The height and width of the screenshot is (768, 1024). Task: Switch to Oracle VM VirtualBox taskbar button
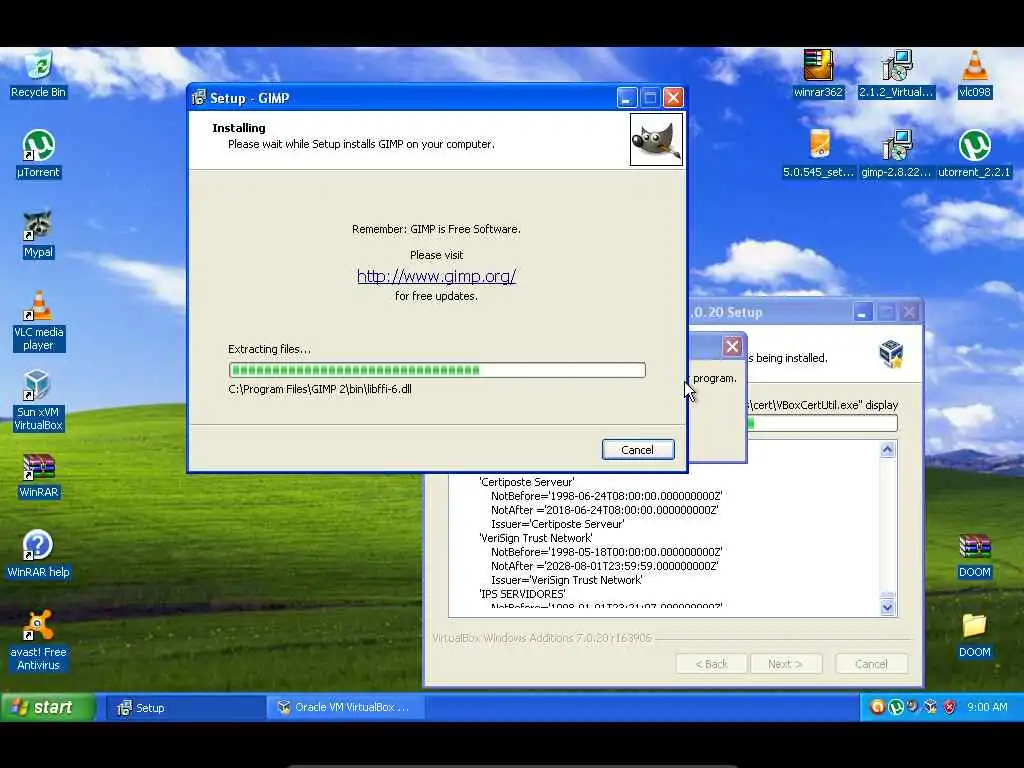tap(346, 707)
